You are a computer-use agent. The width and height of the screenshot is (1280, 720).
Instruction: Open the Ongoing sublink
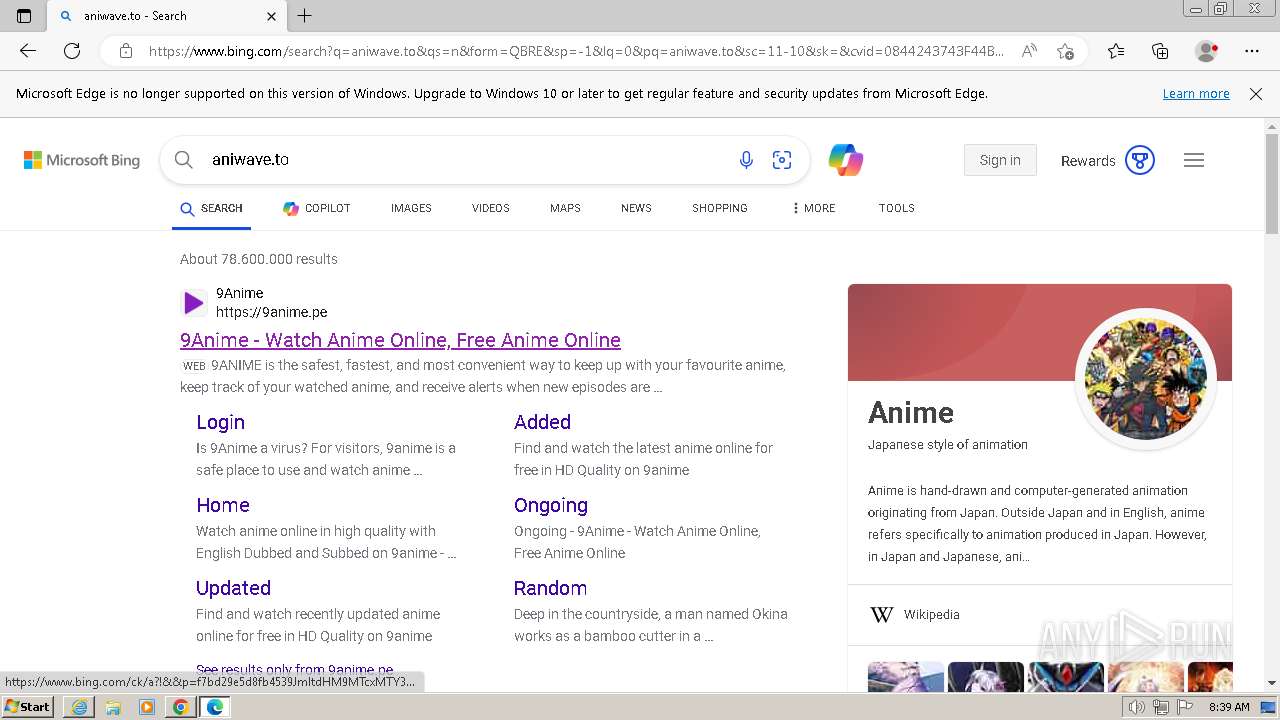point(551,505)
